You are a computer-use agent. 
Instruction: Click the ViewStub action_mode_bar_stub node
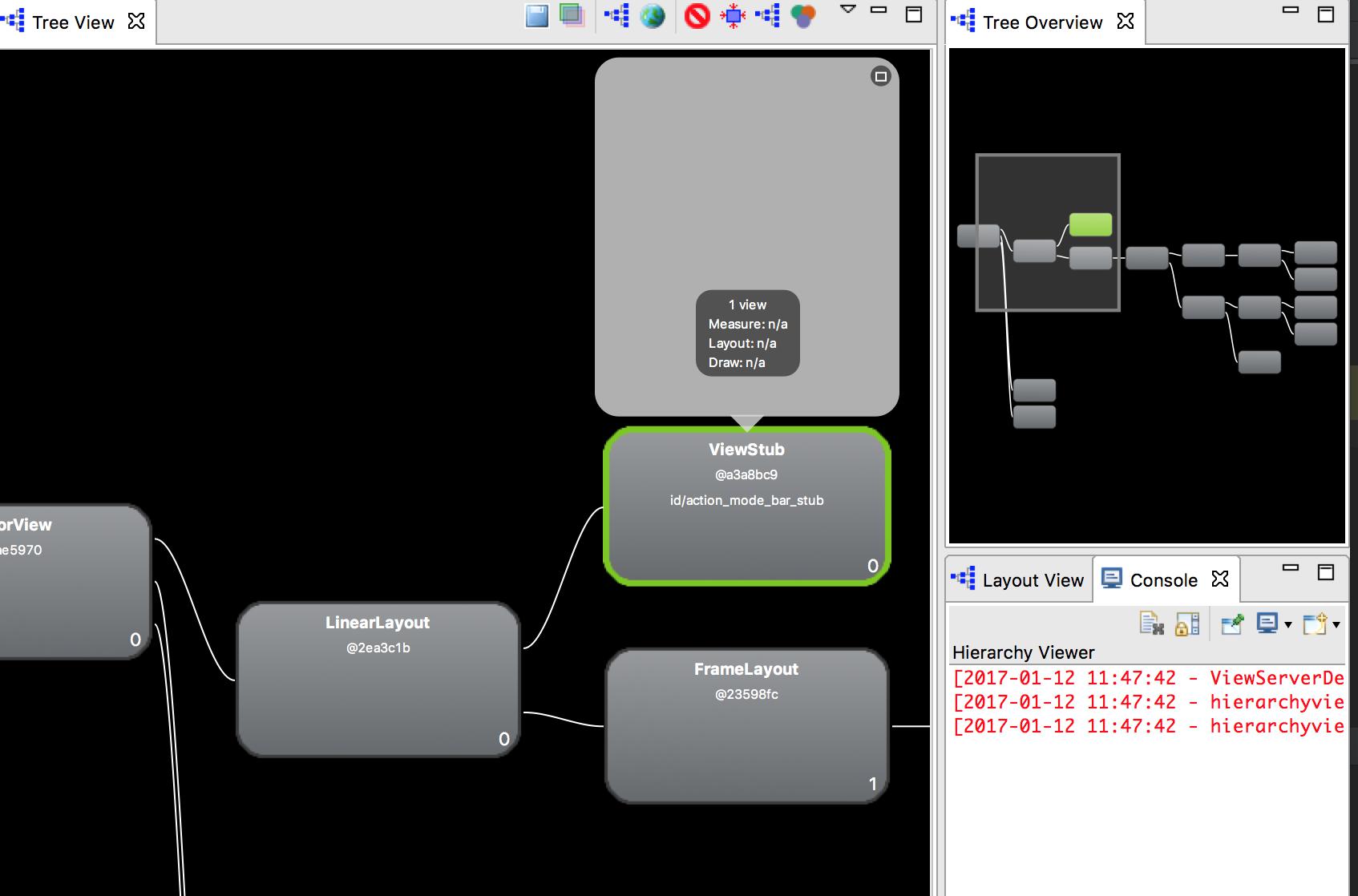(746, 507)
